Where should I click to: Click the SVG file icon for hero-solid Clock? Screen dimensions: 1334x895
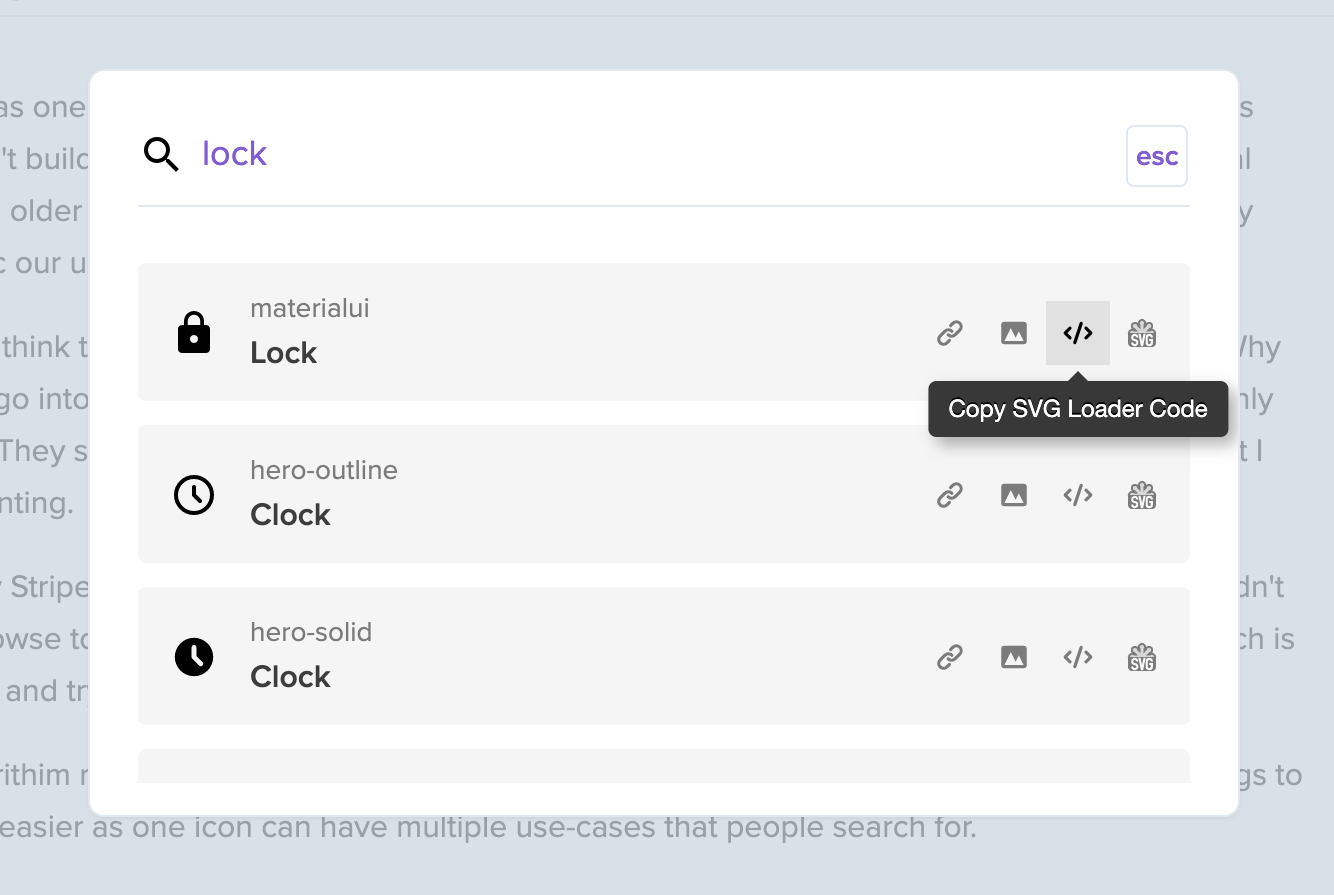pos(1142,657)
